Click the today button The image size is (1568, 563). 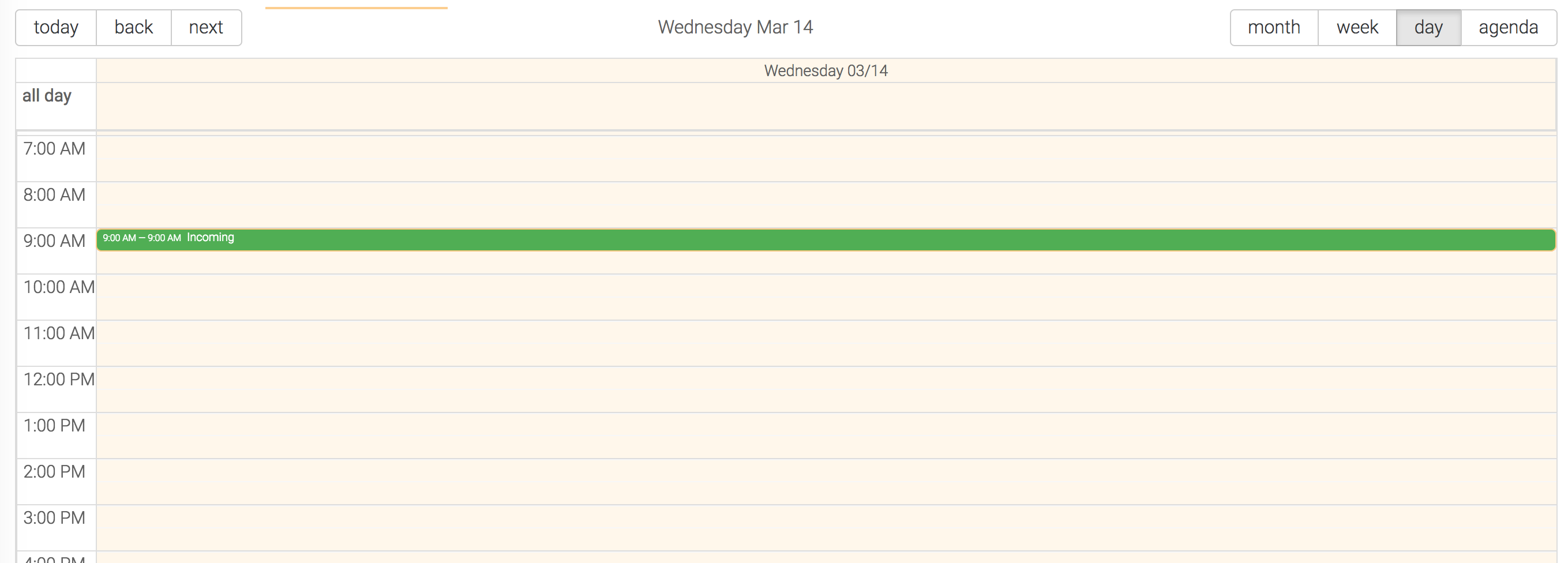coord(55,27)
